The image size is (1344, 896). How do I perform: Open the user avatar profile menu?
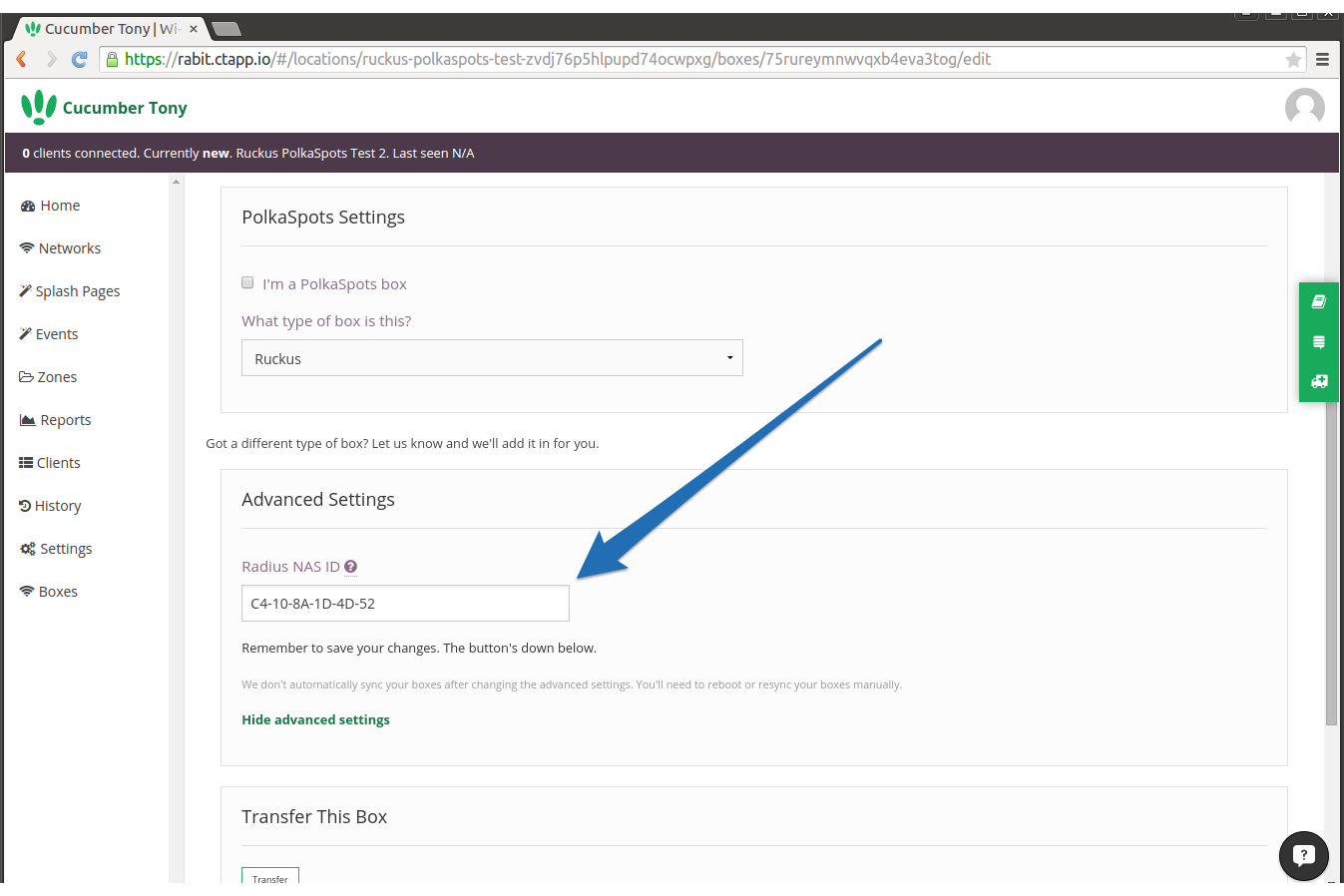pos(1304,107)
